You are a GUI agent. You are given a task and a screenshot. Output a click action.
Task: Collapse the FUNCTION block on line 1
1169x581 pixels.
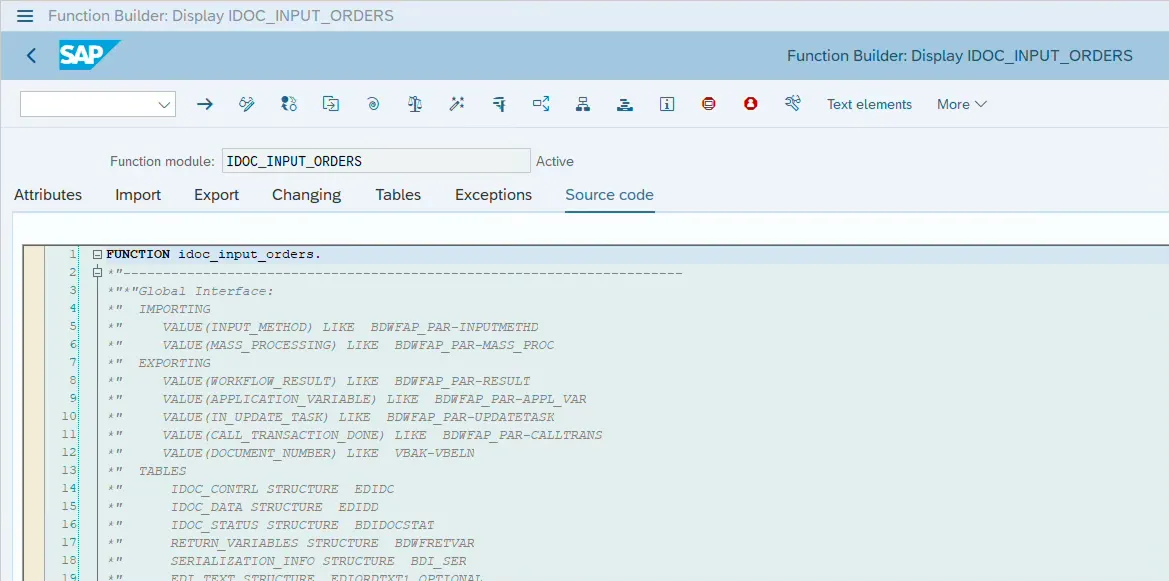coord(97,255)
